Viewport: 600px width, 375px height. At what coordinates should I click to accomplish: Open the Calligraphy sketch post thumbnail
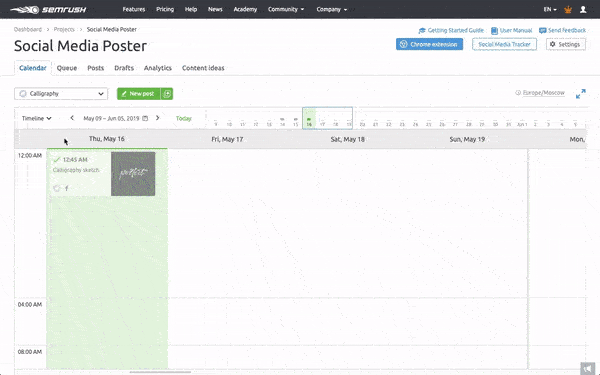click(133, 174)
